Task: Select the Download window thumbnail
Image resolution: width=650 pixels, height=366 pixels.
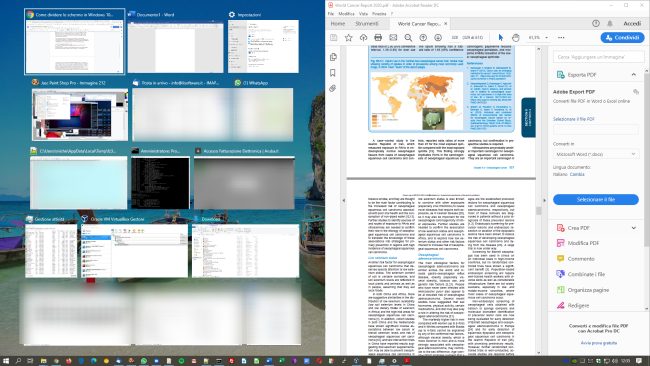Action: (x=245, y=247)
